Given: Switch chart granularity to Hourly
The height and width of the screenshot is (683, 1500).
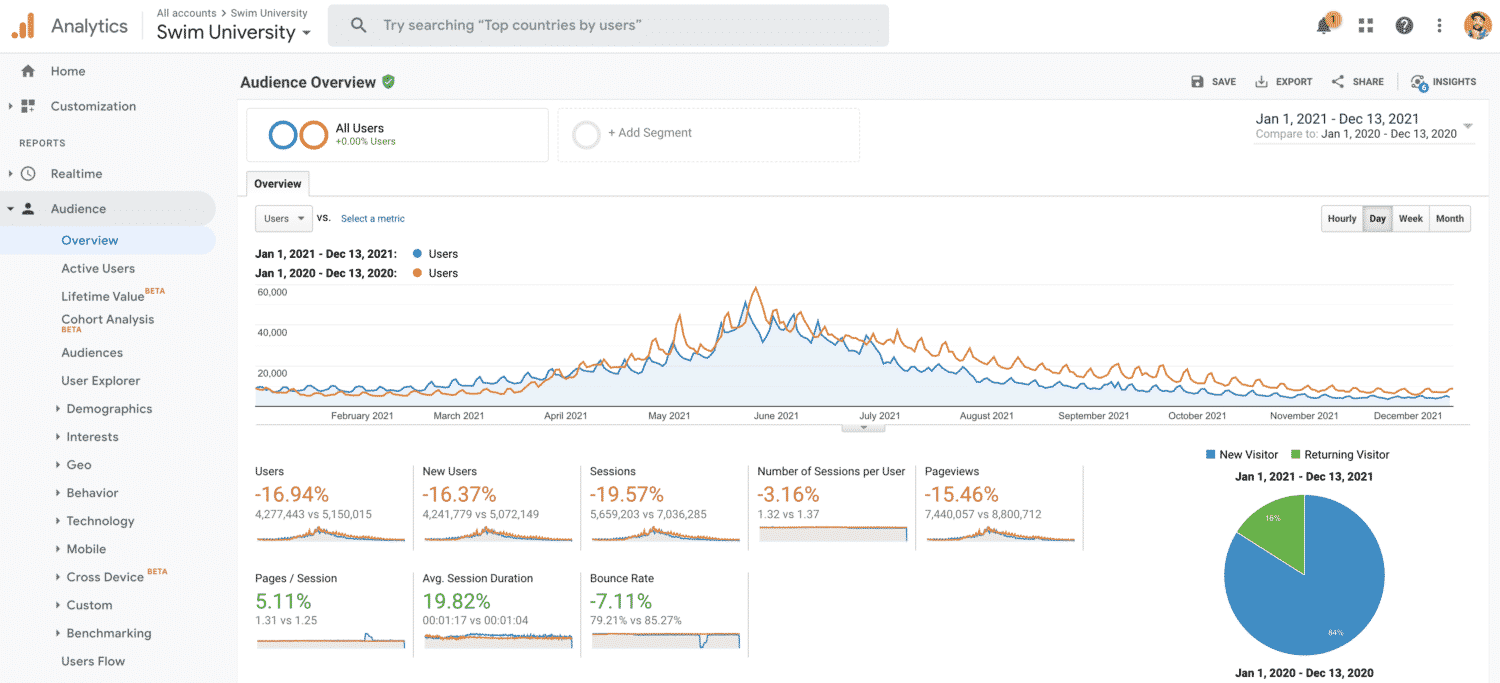Looking at the screenshot, I should [x=1342, y=219].
